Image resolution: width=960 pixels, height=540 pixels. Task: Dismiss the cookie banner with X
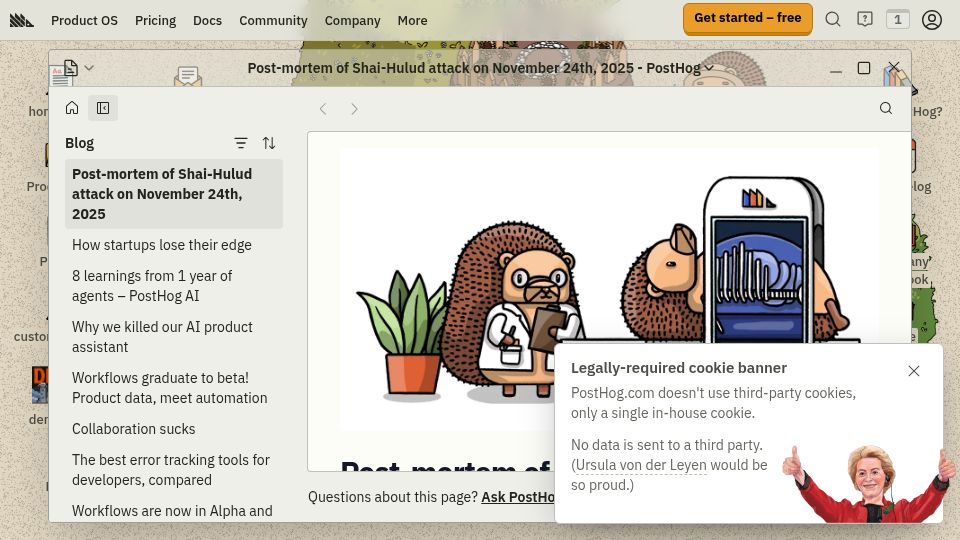point(913,371)
